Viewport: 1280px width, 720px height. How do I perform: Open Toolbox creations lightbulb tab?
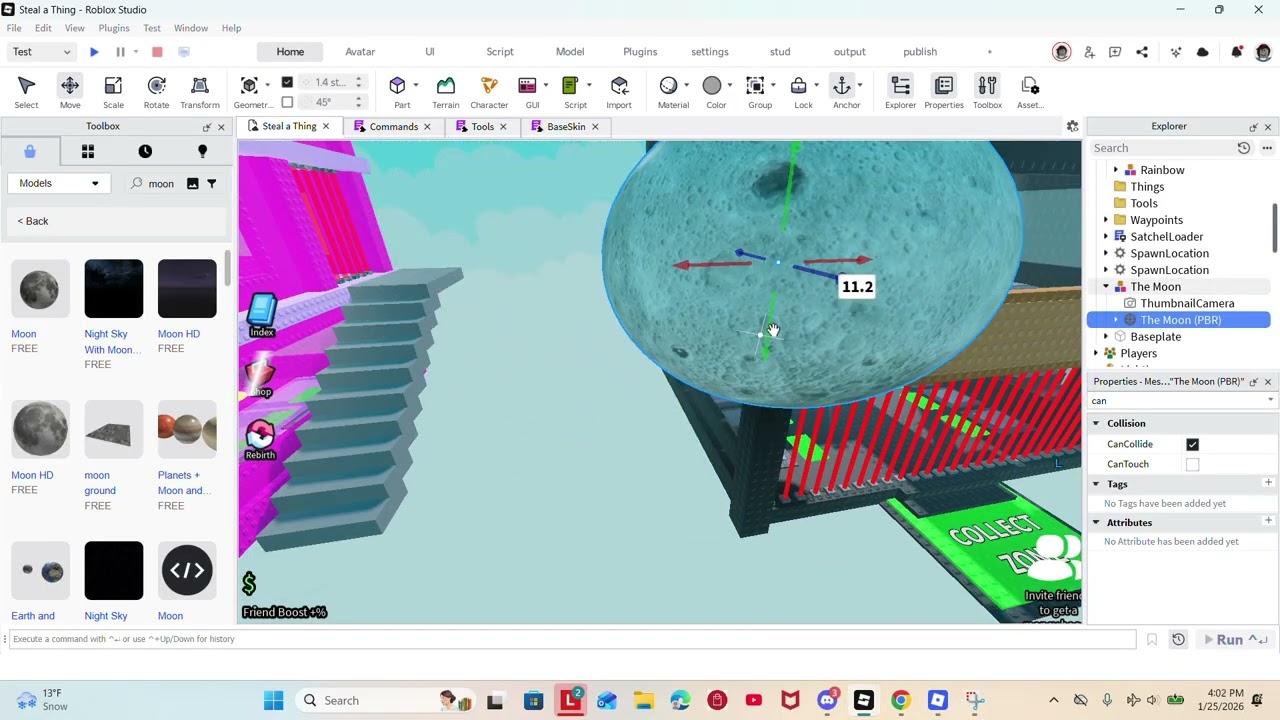click(202, 151)
